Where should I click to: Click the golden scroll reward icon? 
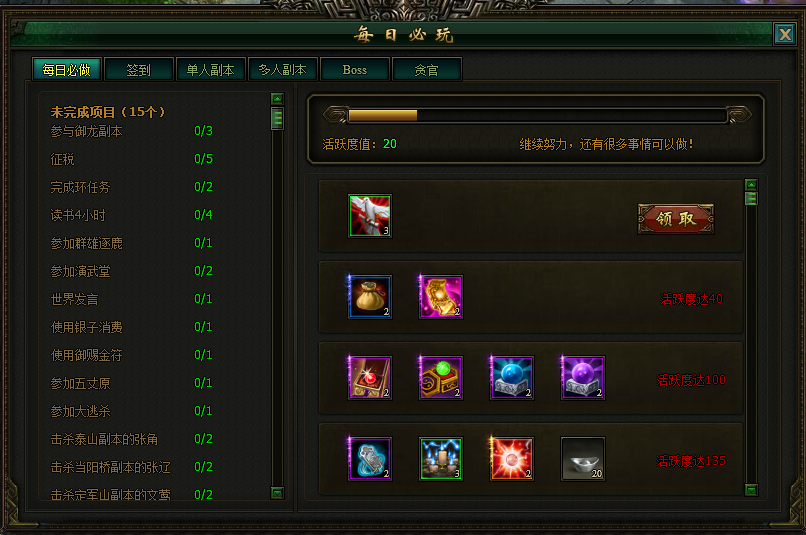[x=441, y=297]
